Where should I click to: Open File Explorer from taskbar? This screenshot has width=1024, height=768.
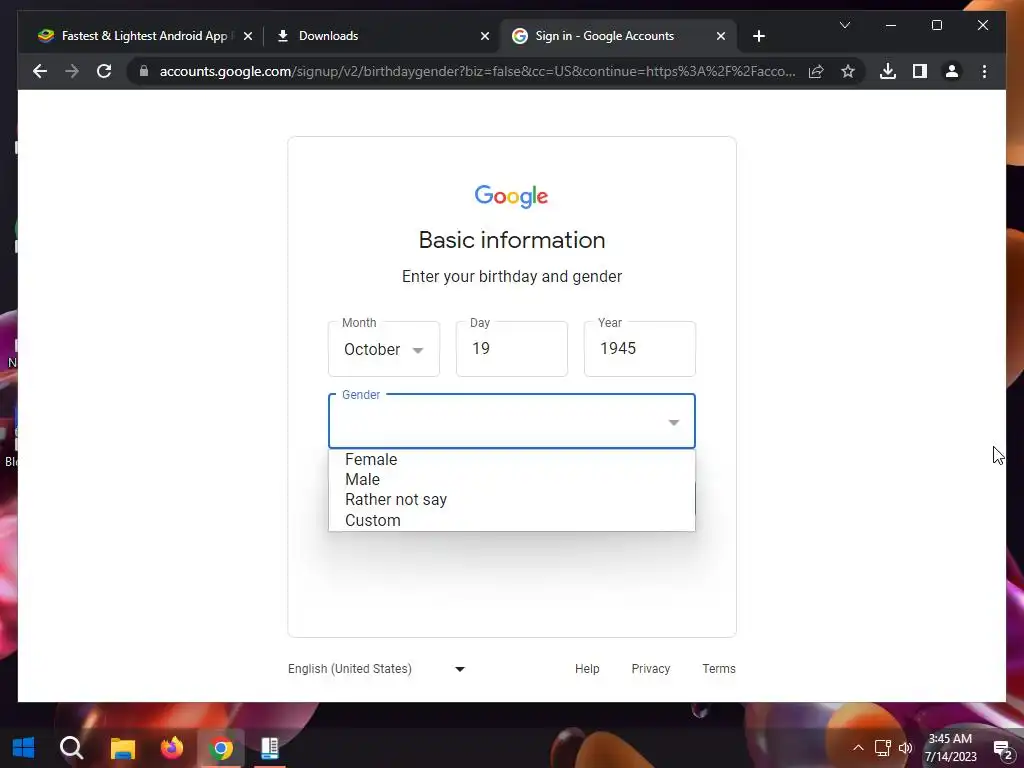(122, 748)
